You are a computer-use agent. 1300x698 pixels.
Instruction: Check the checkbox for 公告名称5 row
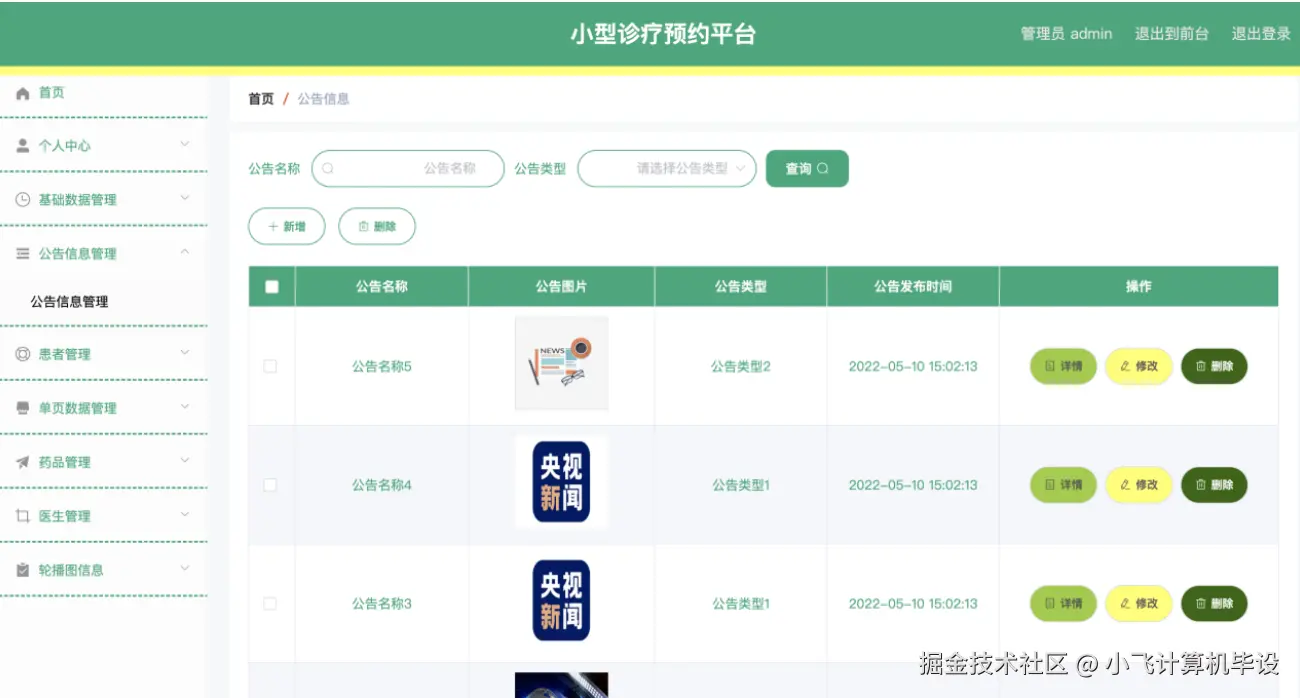(270, 367)
